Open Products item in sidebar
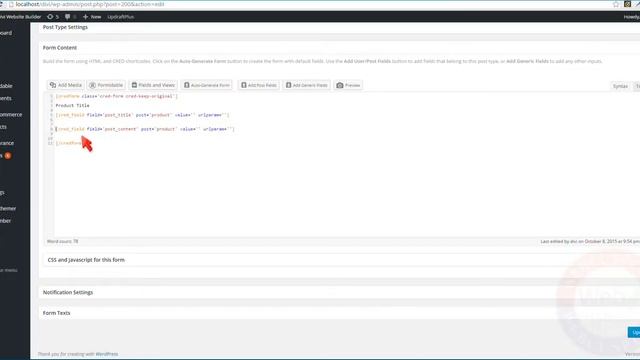 point(4,127)
